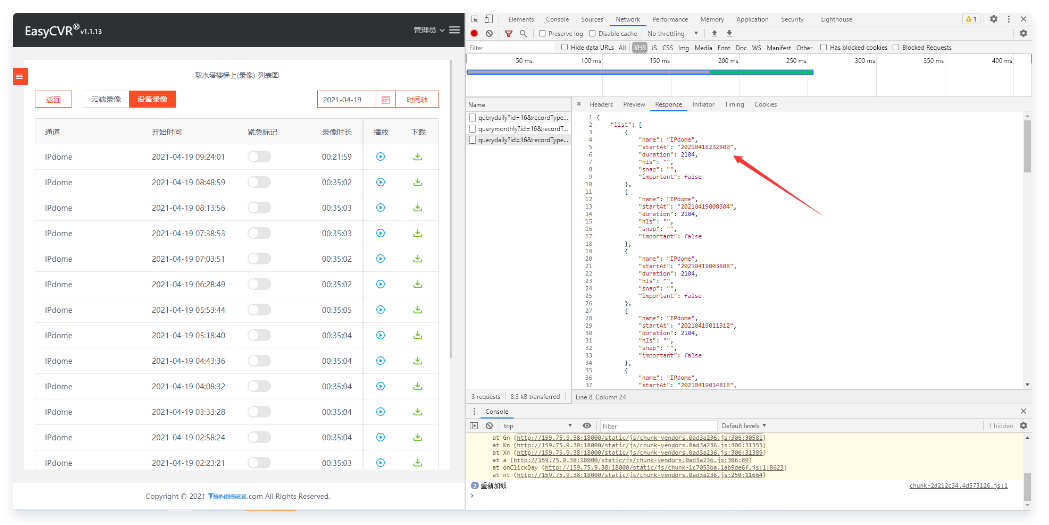The height and width of the screenshot is (525, 1049).
Task: Download the recording starting at 05:53:44
Action: click(417, 310)
